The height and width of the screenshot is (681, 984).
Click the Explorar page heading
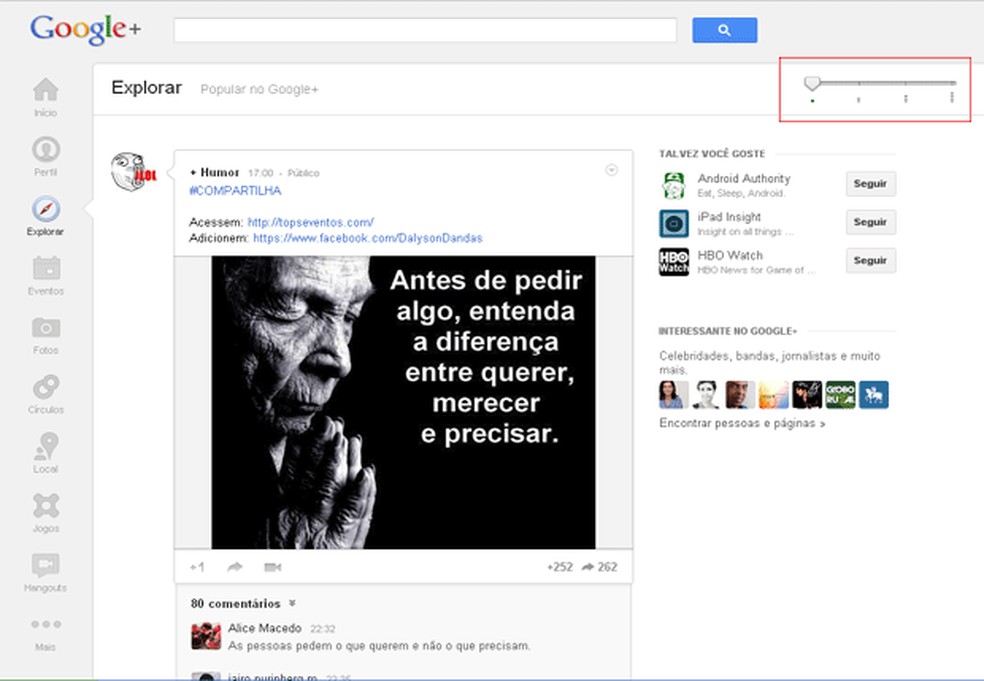coord(146,88)
